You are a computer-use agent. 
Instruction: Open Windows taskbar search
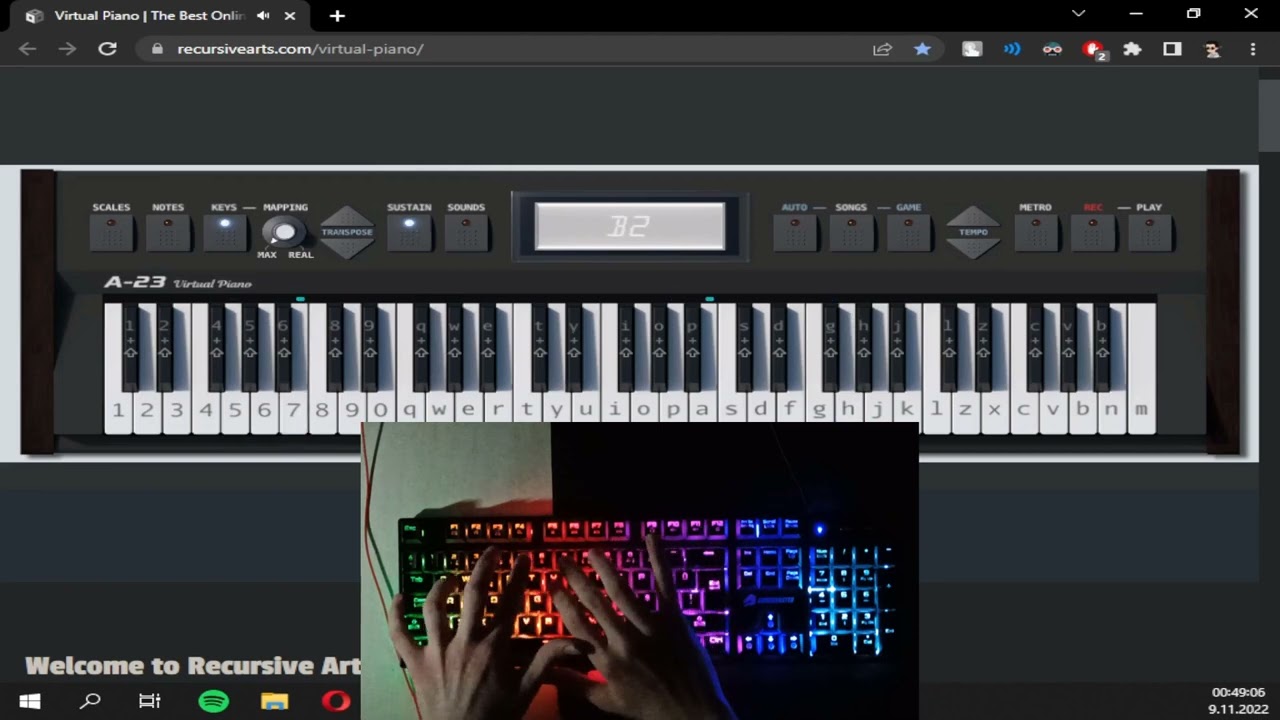(x=90, y=701)
